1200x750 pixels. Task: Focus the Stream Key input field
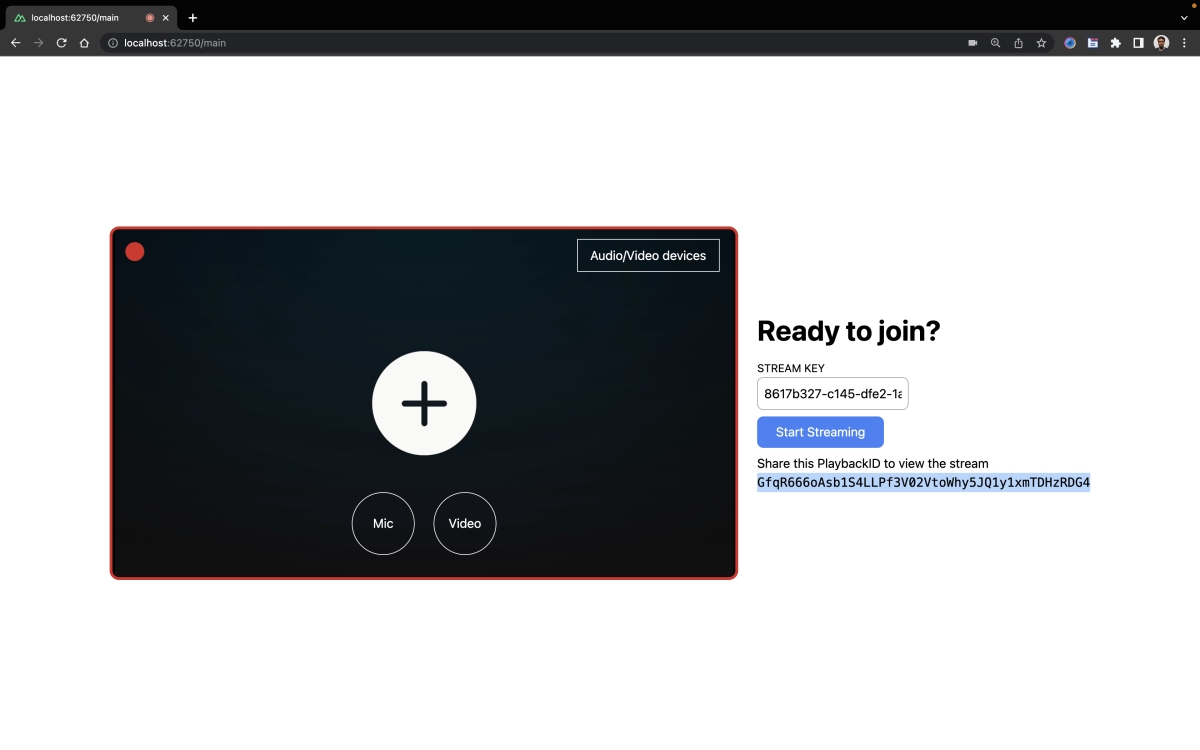[x=833, y=393]
